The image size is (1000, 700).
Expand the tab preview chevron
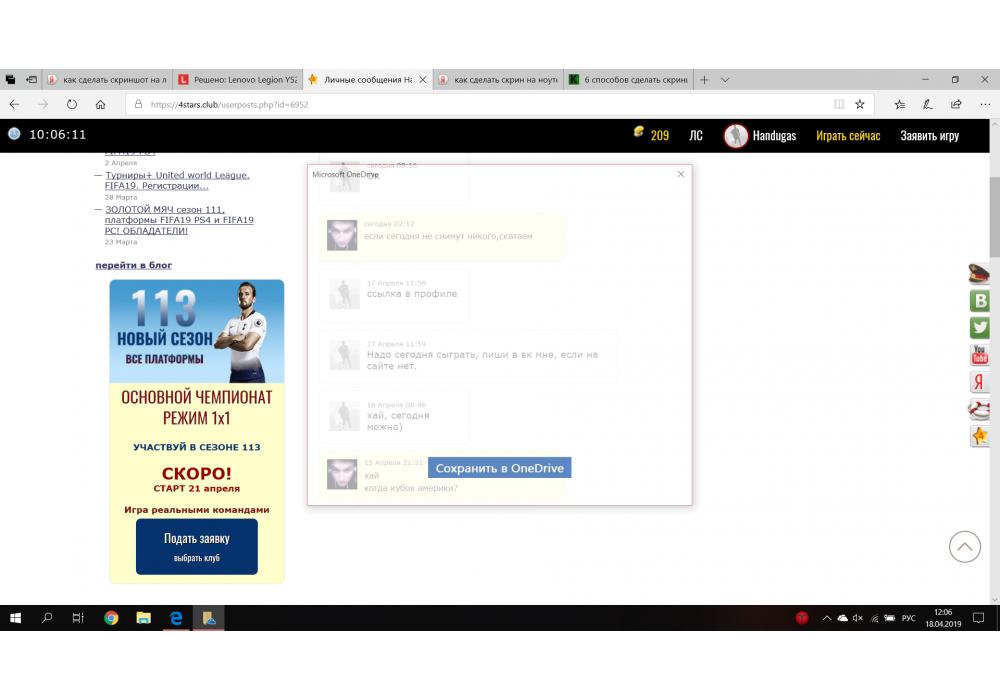pos(725,80)
